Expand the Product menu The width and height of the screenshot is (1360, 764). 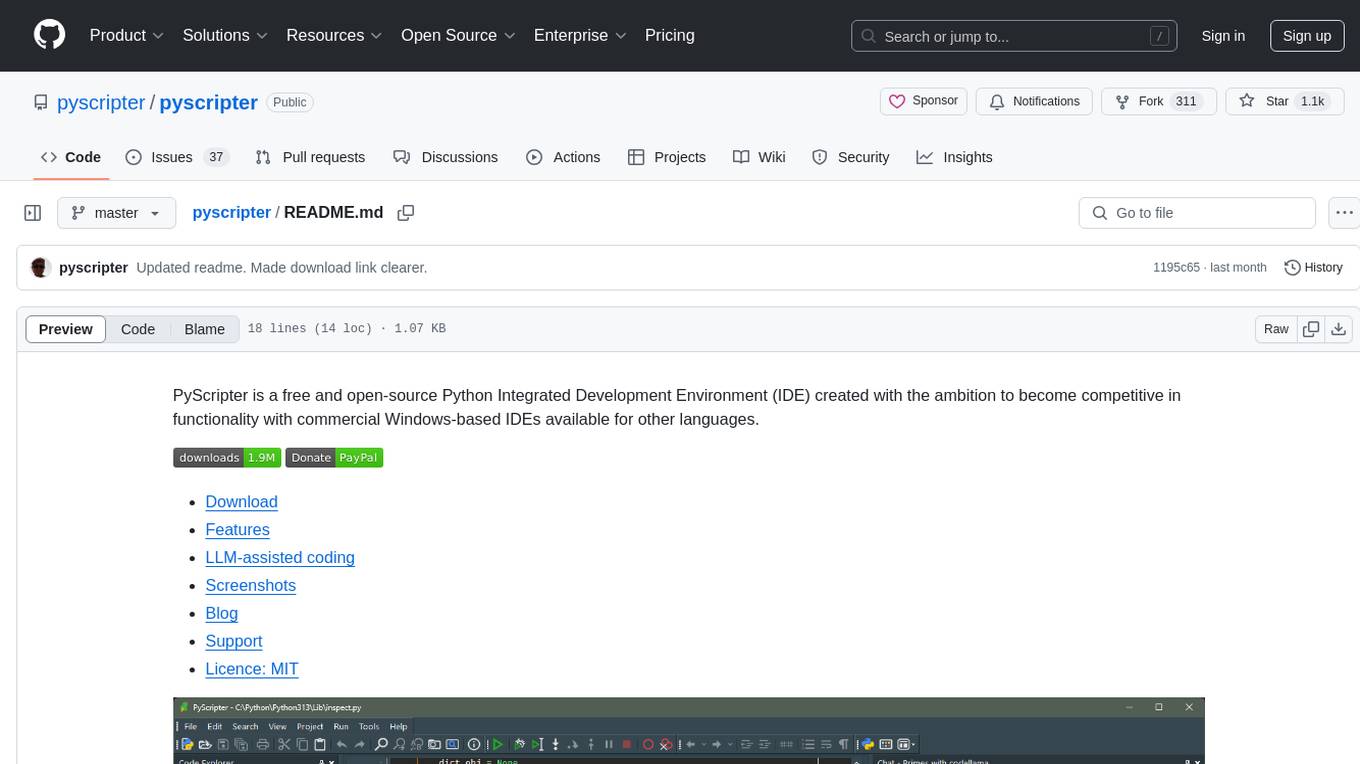click(x=127, y=35)
